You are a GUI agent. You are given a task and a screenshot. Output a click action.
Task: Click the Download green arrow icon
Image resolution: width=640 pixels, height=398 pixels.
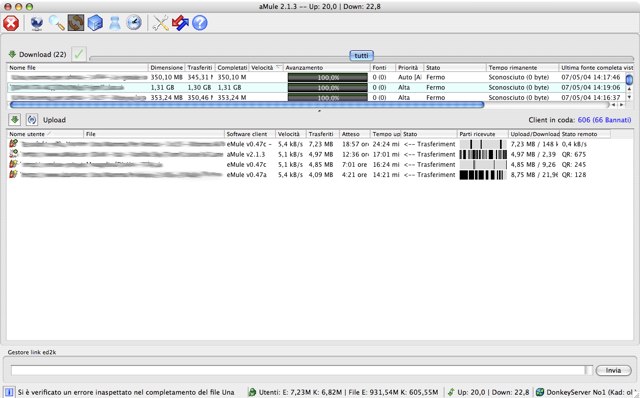(12, 54)
